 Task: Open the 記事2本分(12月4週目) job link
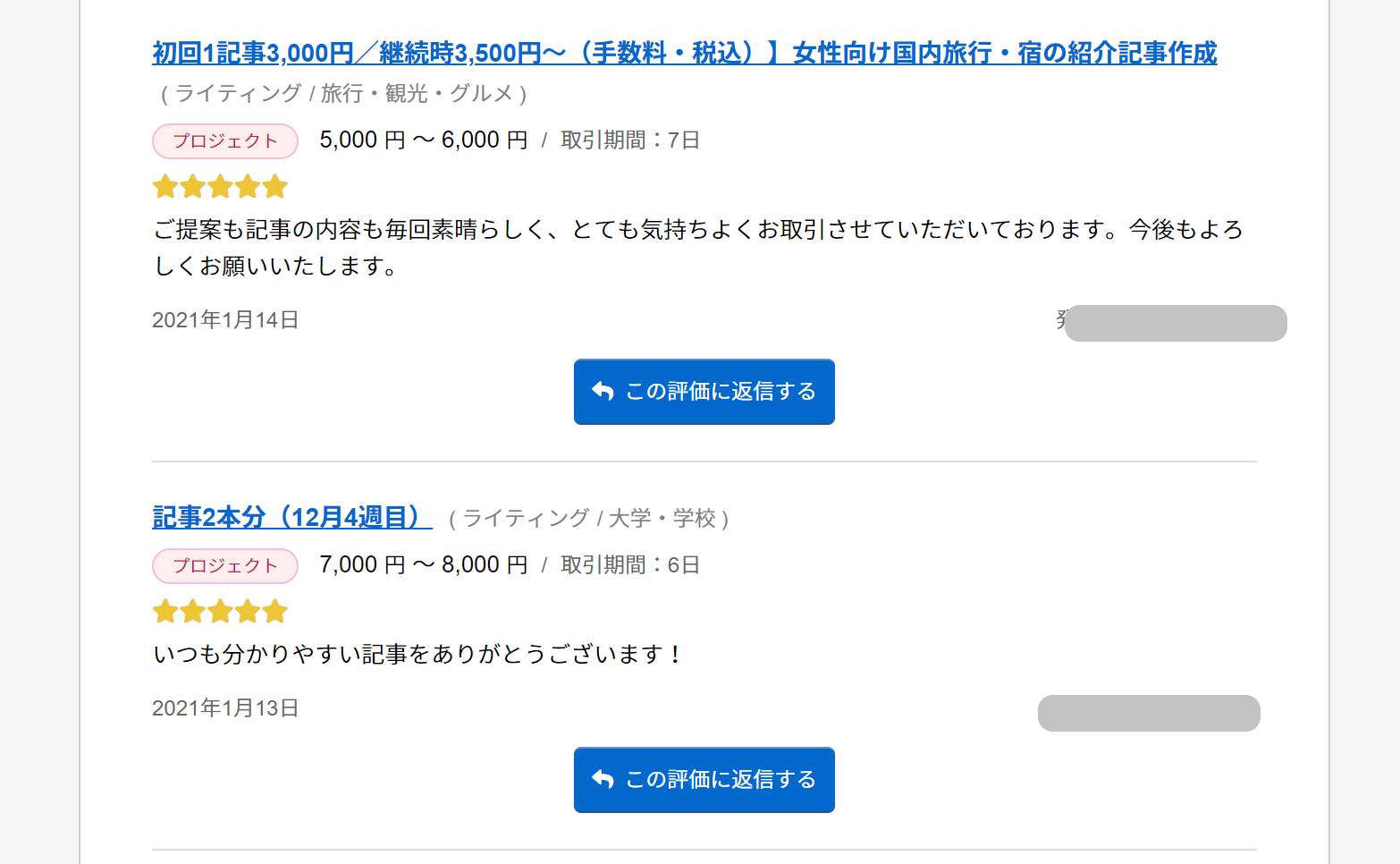click(292, 517)
